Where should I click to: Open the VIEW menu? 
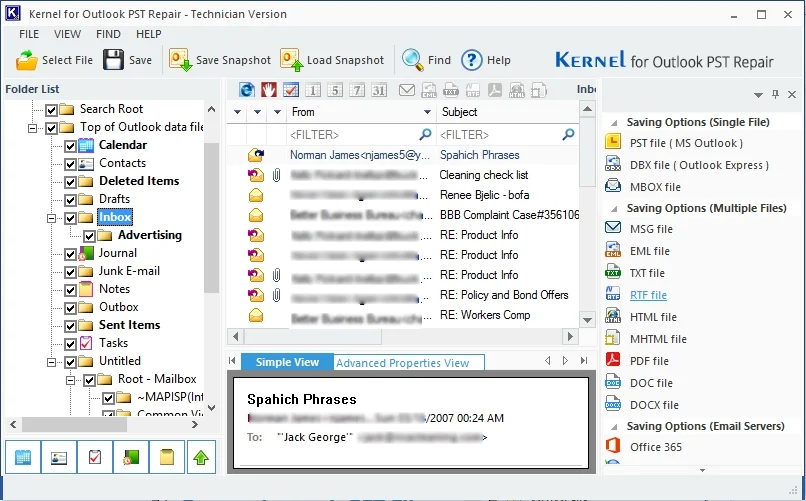pos(67,34)
